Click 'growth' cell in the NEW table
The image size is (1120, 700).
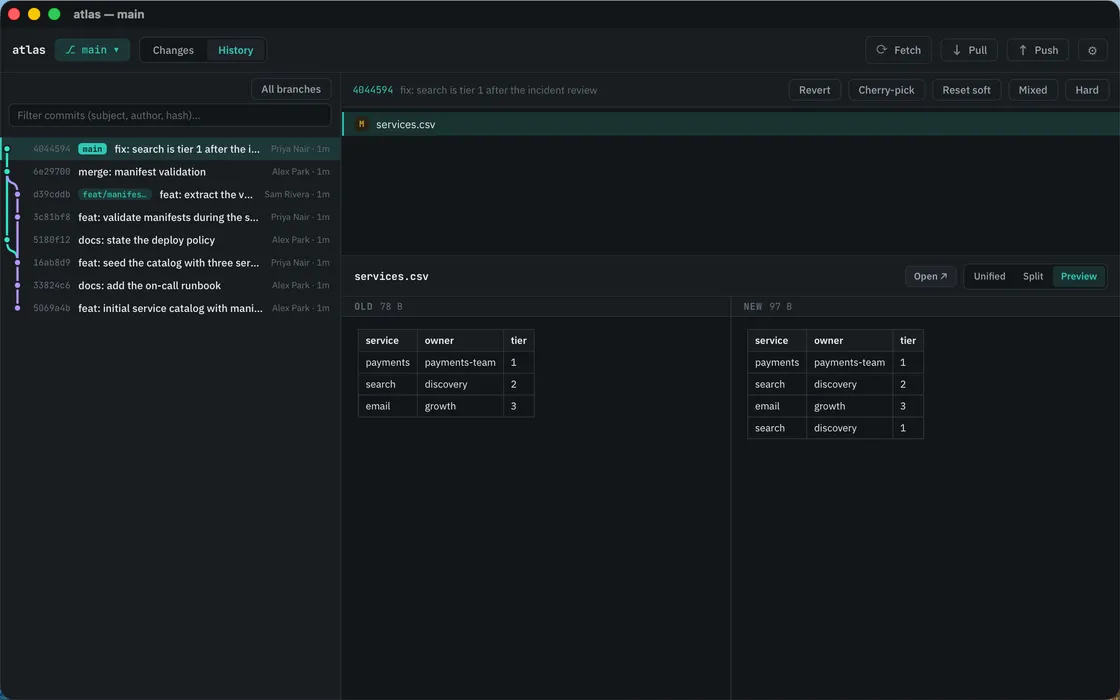click(x=849, y=406)
